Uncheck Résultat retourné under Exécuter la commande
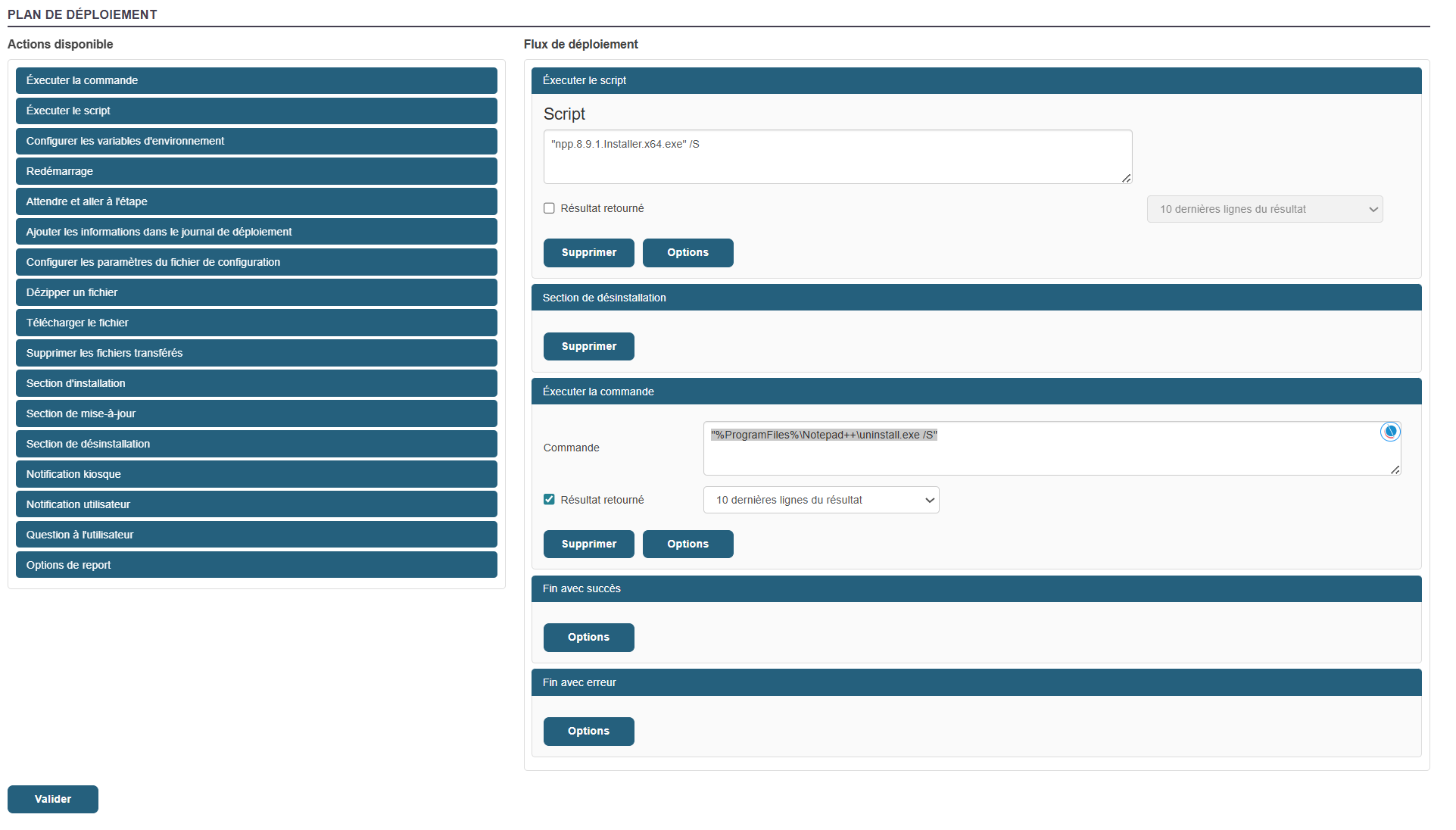 [x=549, y=500]
